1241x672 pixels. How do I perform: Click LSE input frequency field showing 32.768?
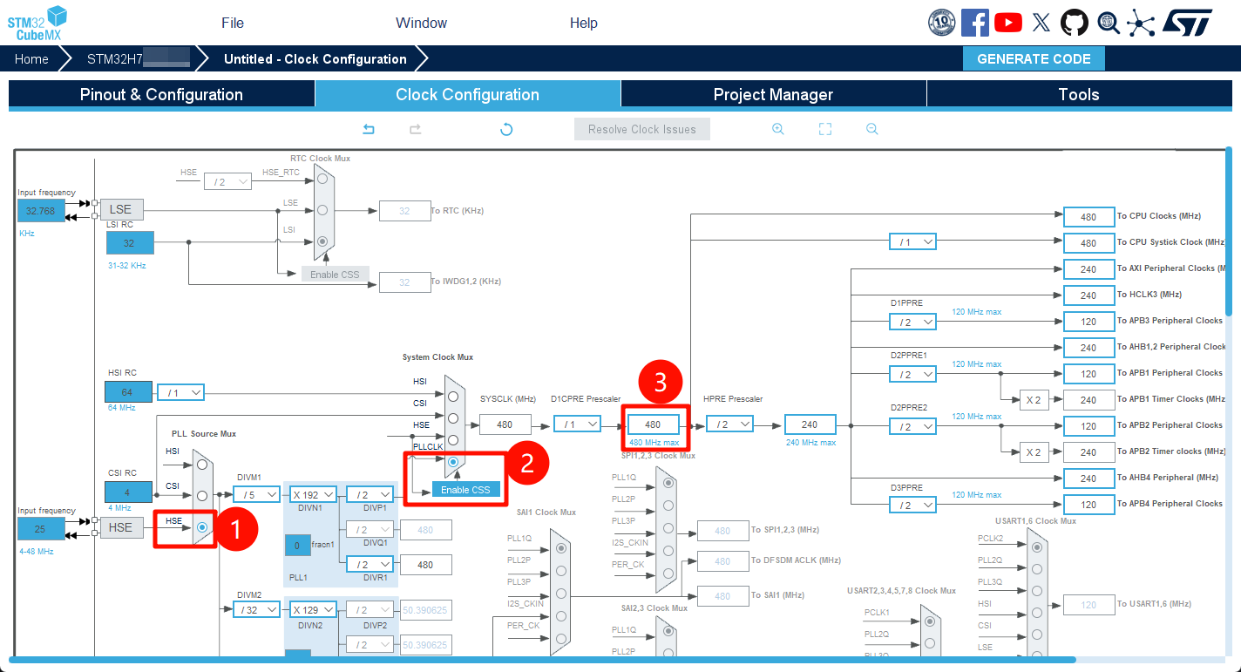pos(41,211)
